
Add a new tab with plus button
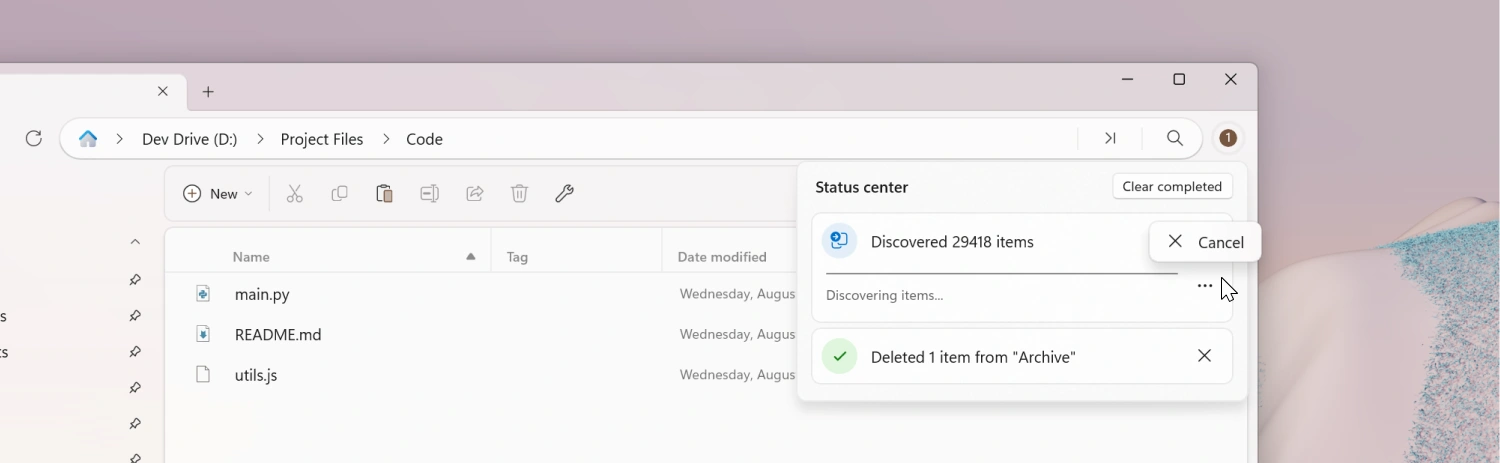point(208,92)
